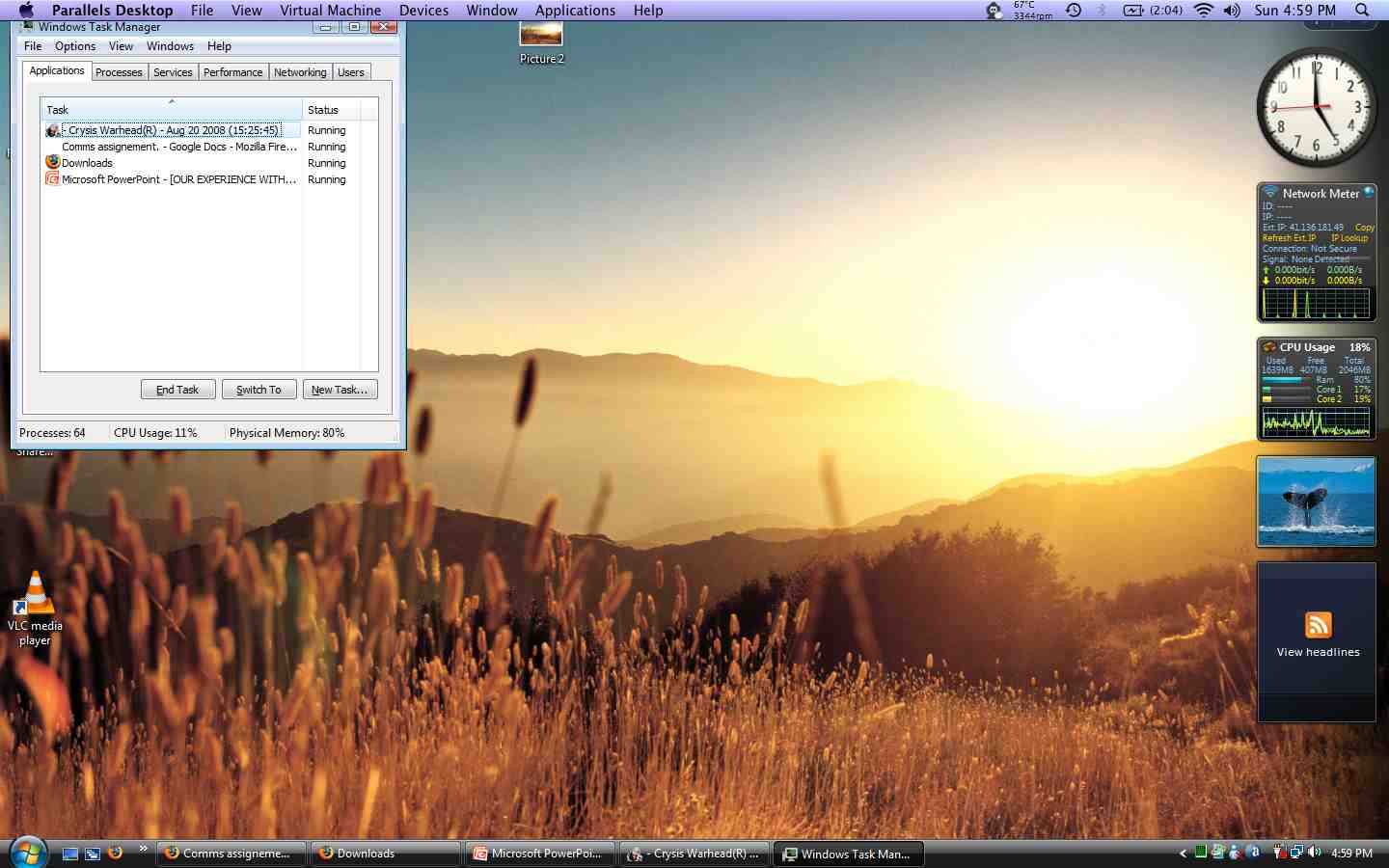
Task: Click the green grid tray icon
Action: point(1201,852)
